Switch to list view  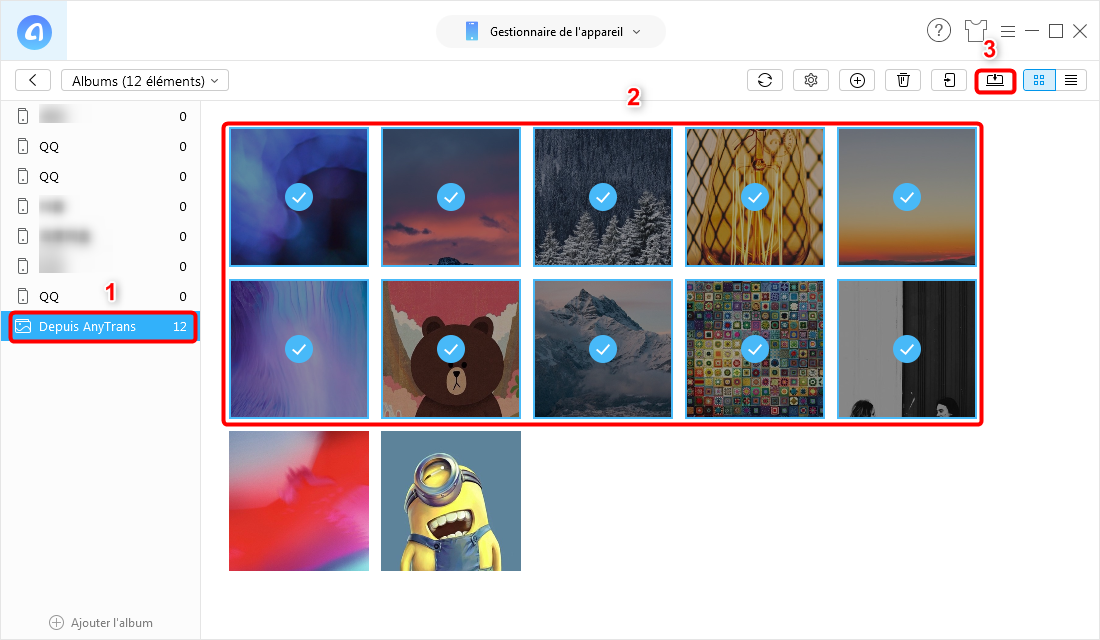pyautogui.click(x=1071, y=80)
